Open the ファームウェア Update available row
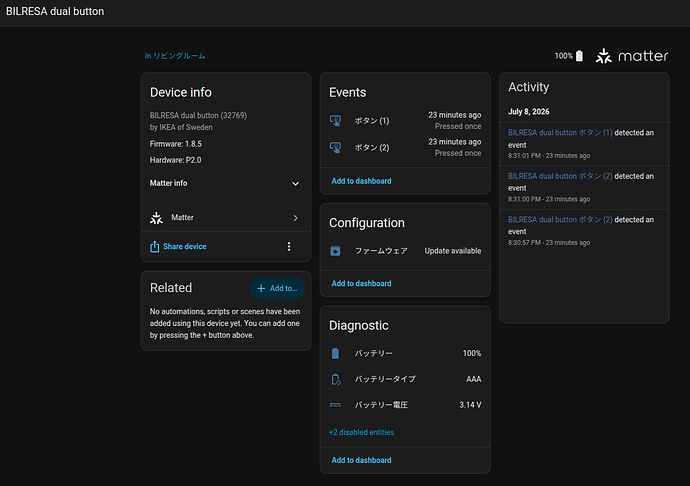 tap(405, 251)
